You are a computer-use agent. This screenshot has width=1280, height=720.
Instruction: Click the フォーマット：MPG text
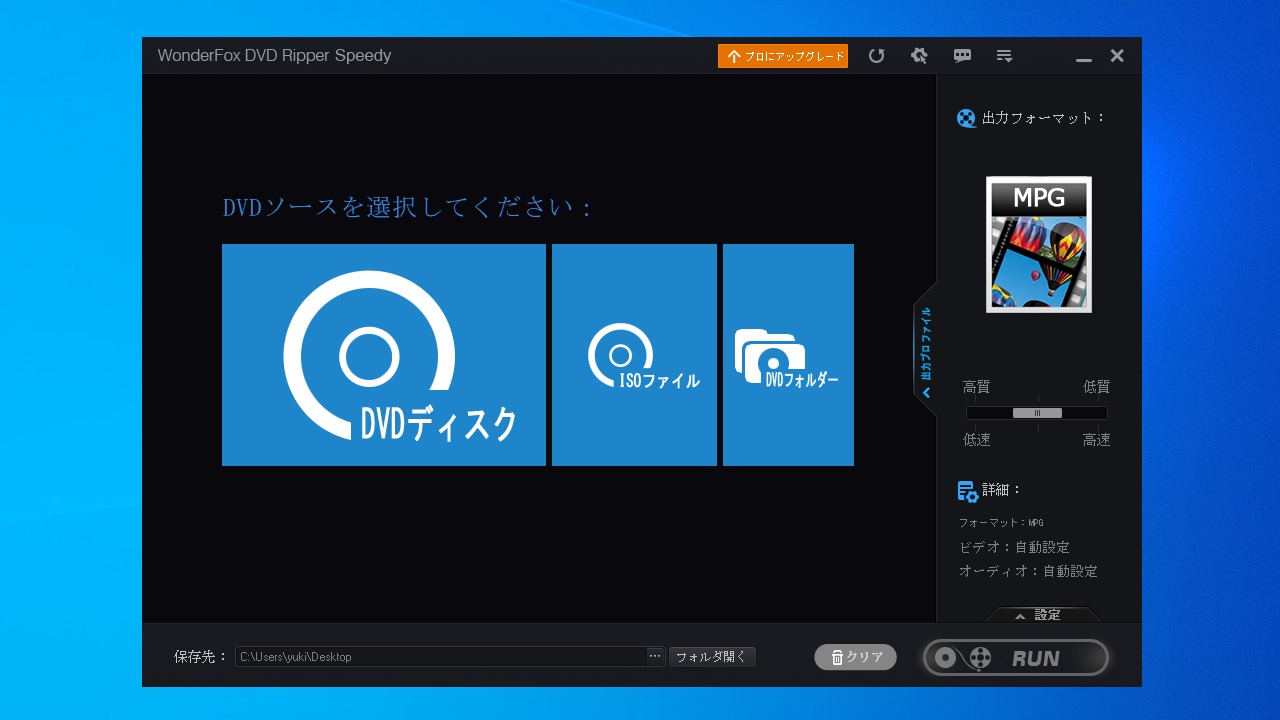pyautogui.click(x=1001, y=523)
